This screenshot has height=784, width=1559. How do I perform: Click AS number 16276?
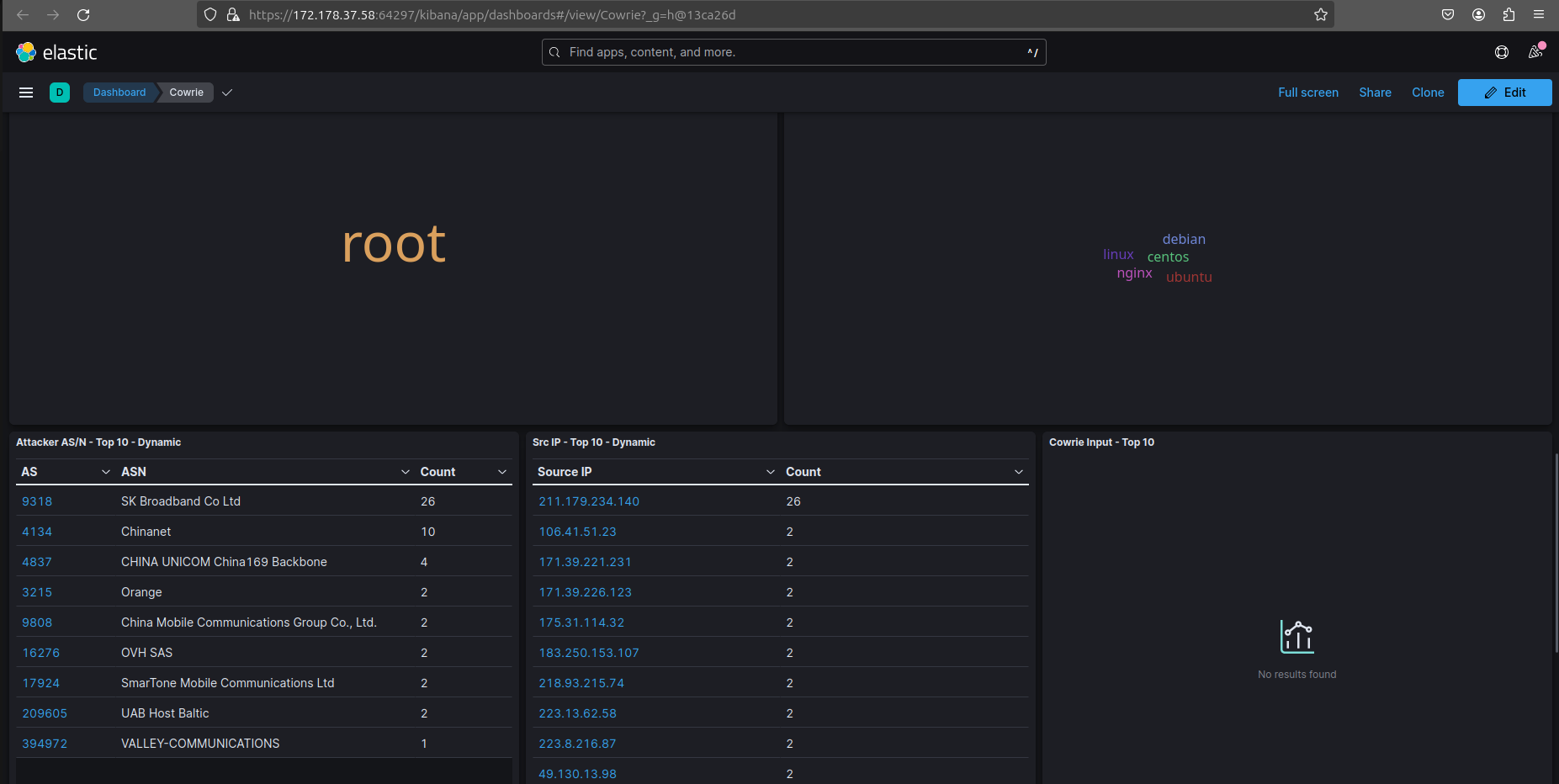(x=41, y=653)
